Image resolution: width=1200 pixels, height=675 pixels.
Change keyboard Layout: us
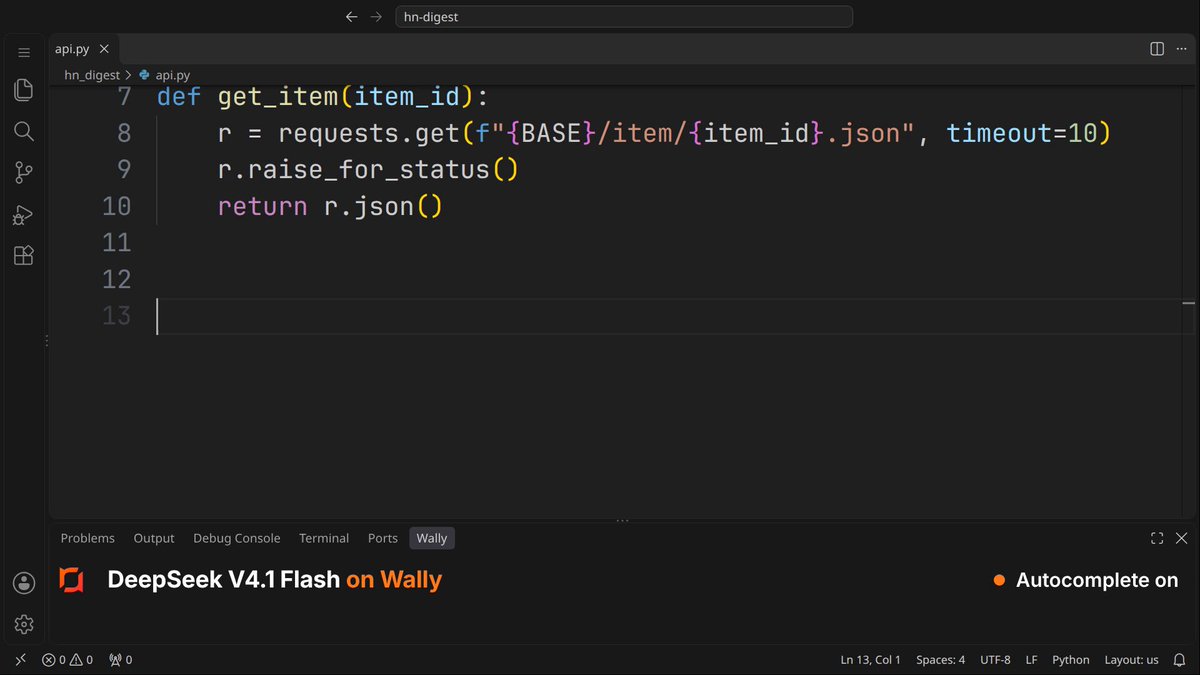click(x=1132, y=660)
